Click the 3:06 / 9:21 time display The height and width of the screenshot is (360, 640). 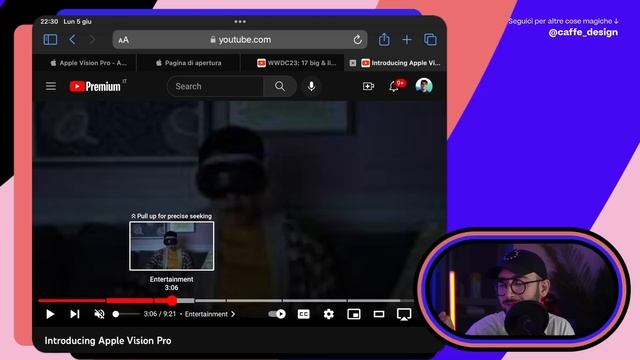tap(160, 314)
